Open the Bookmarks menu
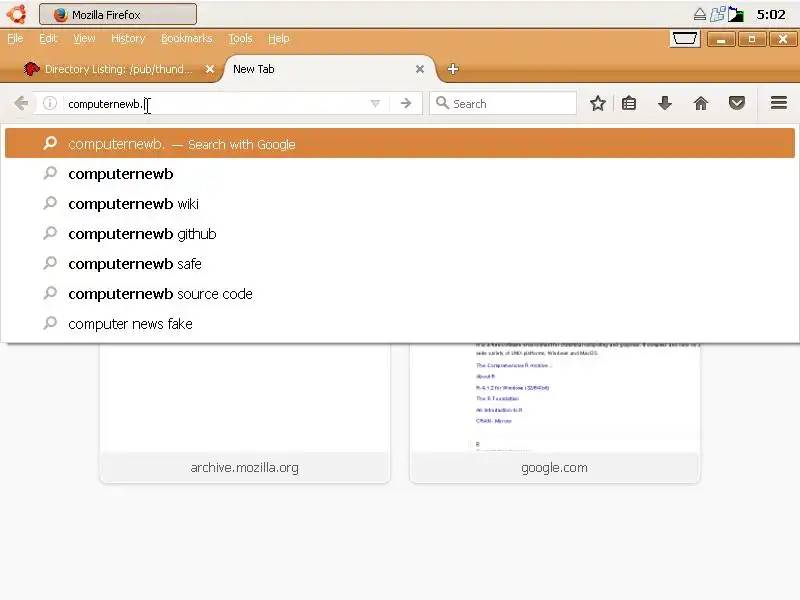This screenshot has height=600, width=800. tap(186, 38)
